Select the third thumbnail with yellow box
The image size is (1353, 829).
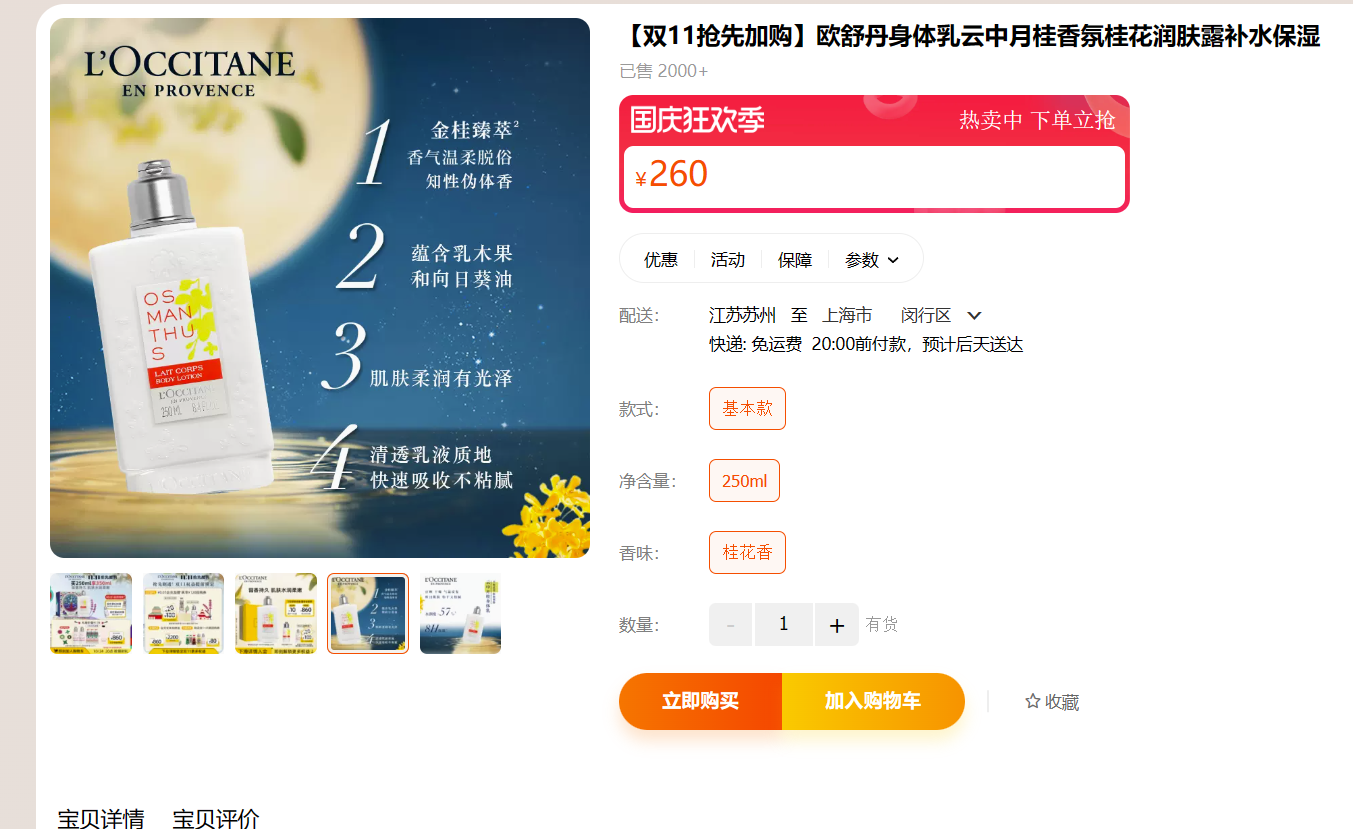tap(276, 613)
